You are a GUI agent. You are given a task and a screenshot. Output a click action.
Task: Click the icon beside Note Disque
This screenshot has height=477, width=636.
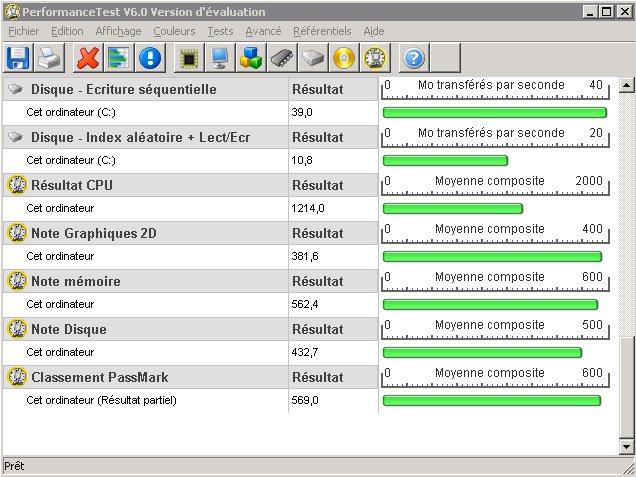click(17, 329)
